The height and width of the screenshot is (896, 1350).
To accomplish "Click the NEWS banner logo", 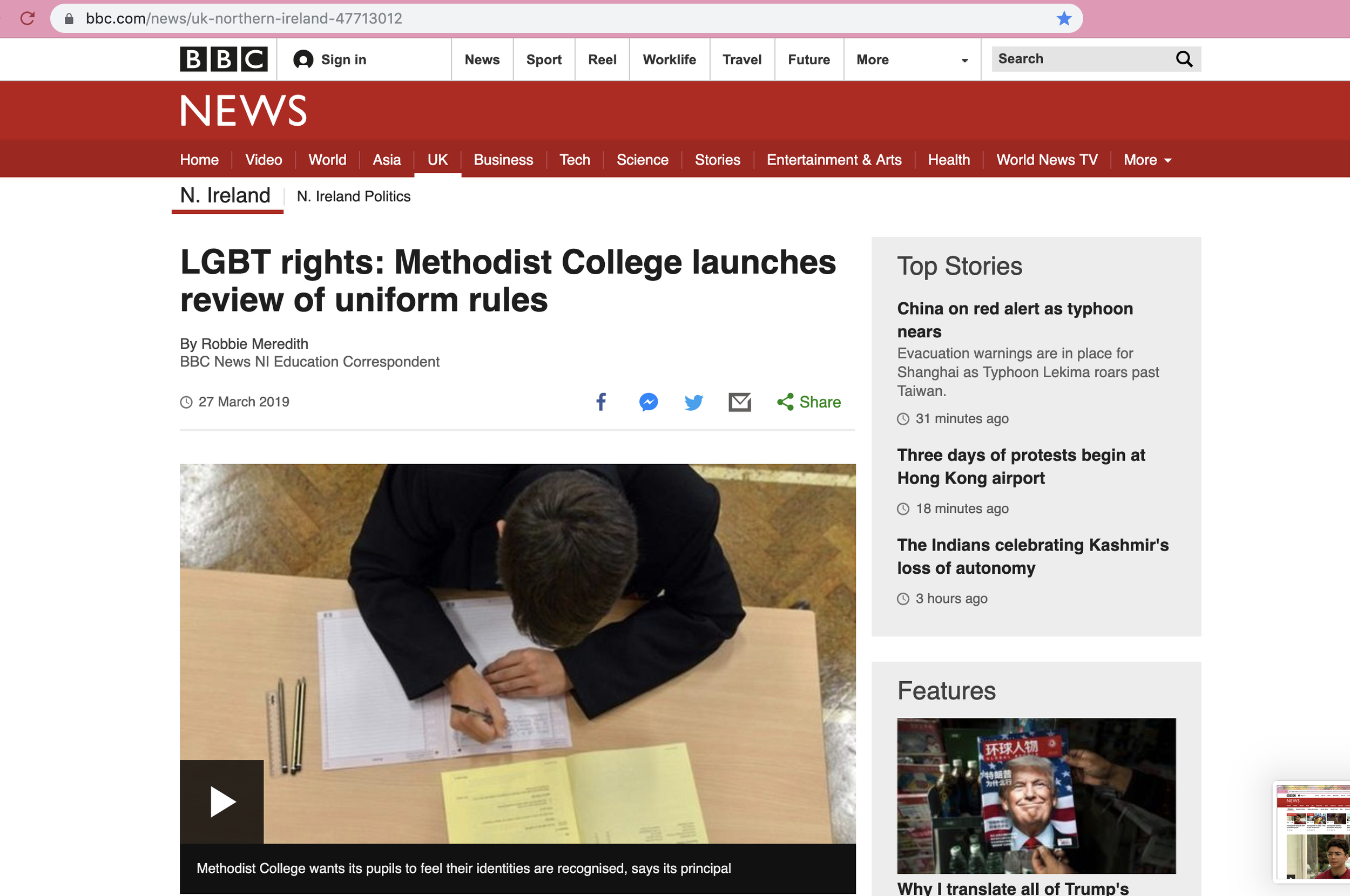I will pos(244,111).
